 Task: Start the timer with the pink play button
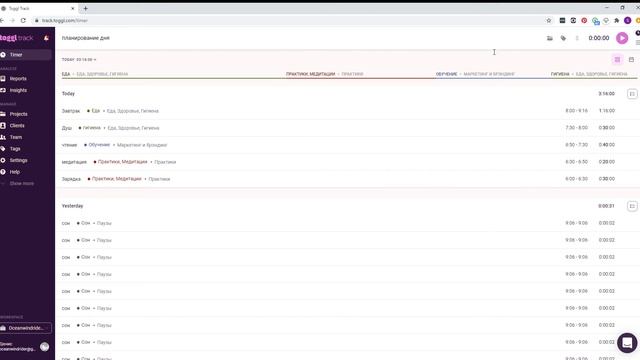pyautogui.click(x=622, y=38)
